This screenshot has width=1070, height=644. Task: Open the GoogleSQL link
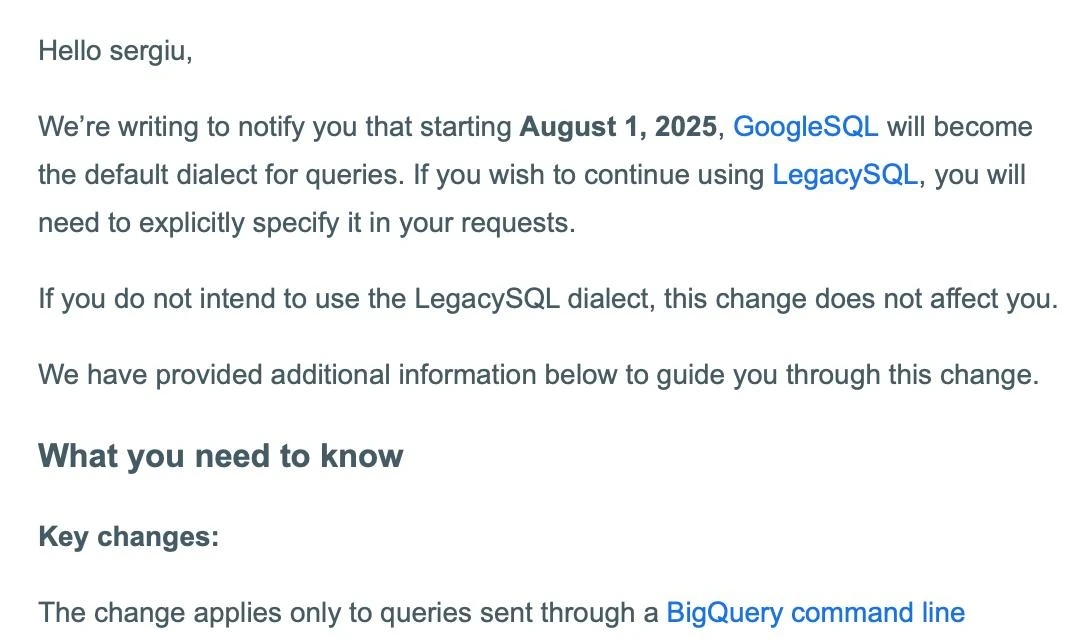805,128
